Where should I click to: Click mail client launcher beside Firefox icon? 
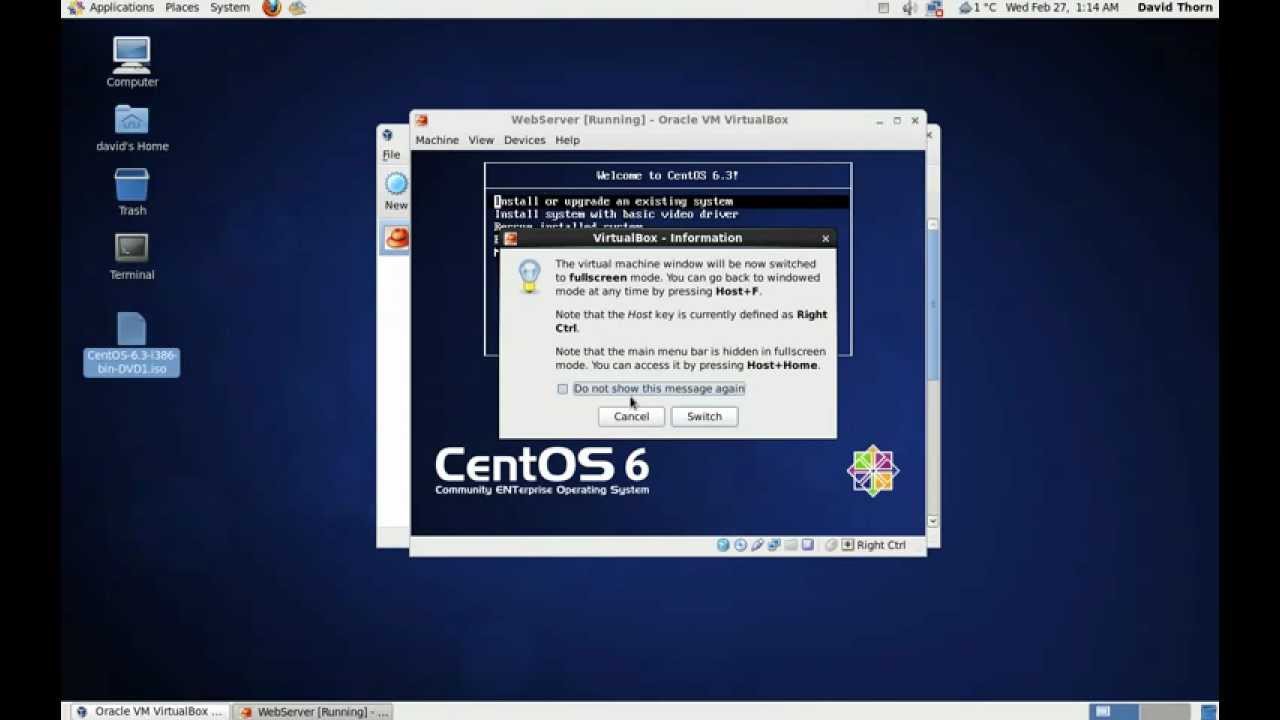pyautogui.click(x=297, y=8)
